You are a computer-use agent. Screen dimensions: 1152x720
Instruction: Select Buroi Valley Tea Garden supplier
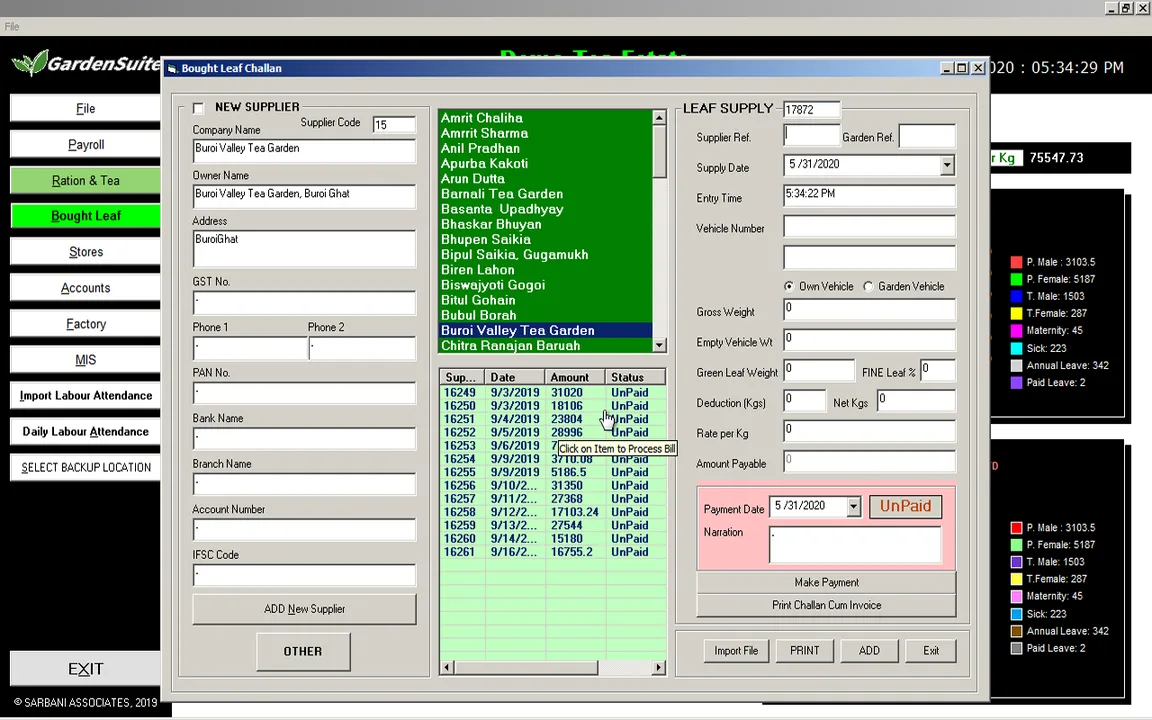tap(545, 331)
